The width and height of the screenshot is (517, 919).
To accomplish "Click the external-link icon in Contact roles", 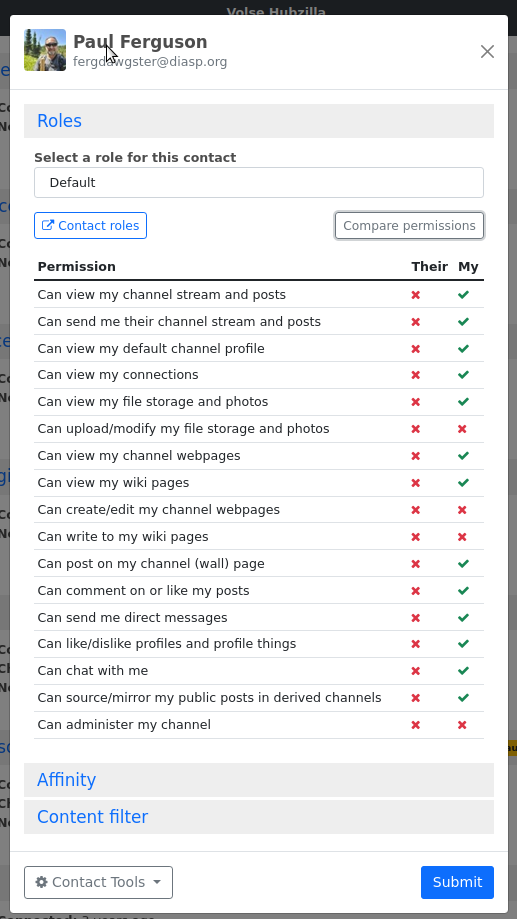I will coord(48,226).
